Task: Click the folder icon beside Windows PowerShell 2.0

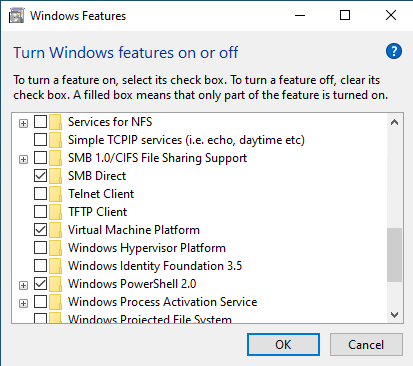Action: [55, 284]
